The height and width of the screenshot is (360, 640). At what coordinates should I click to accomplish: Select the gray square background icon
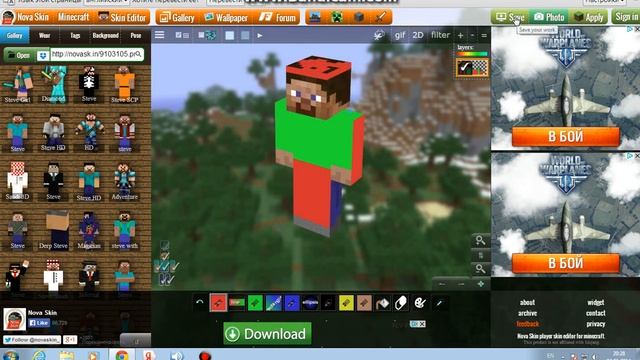click(x=244, y=36)
